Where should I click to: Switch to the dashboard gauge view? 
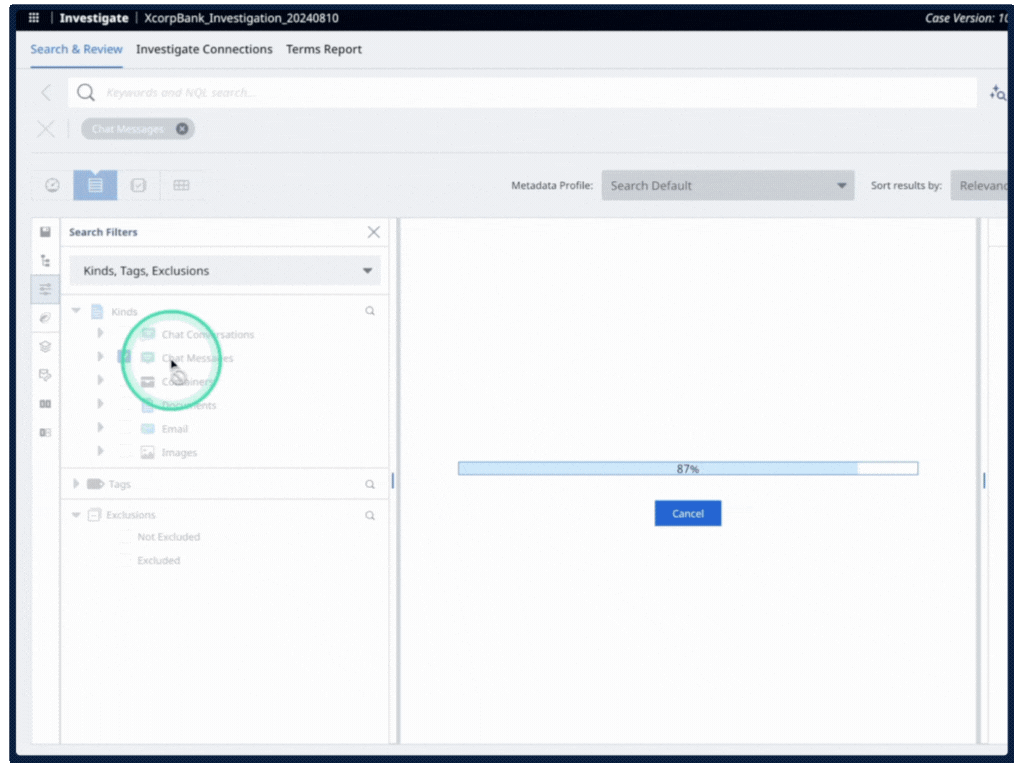click(52, 185)
